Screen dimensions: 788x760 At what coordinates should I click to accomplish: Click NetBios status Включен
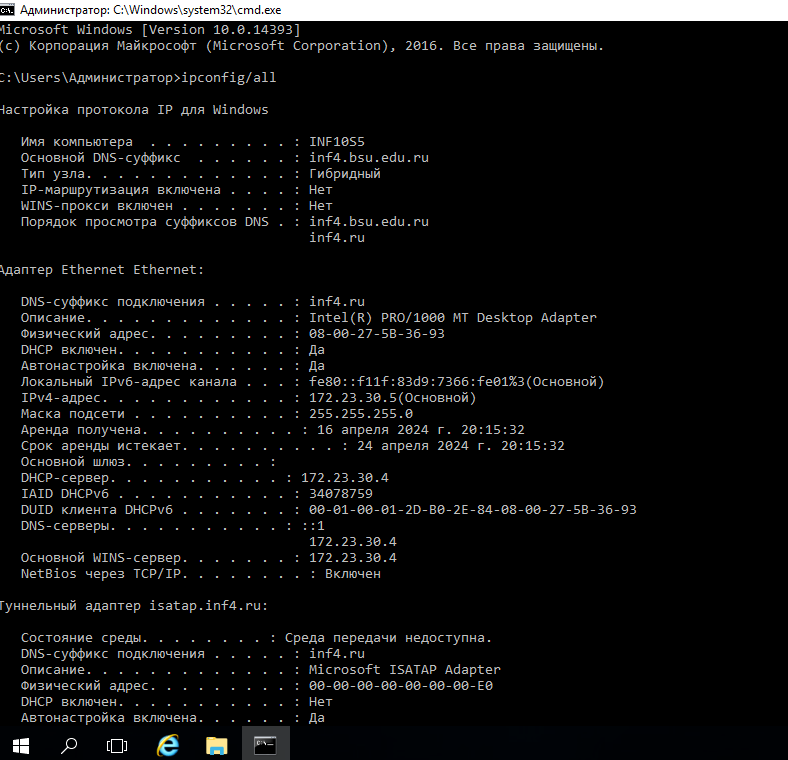coord(353,574)
